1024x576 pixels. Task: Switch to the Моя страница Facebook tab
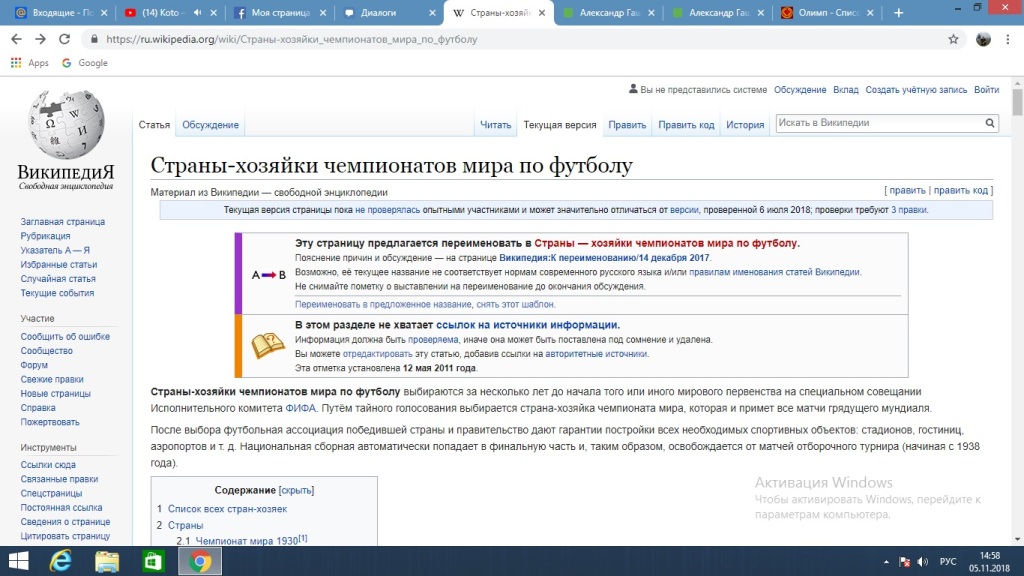click(x=280, y=13)
